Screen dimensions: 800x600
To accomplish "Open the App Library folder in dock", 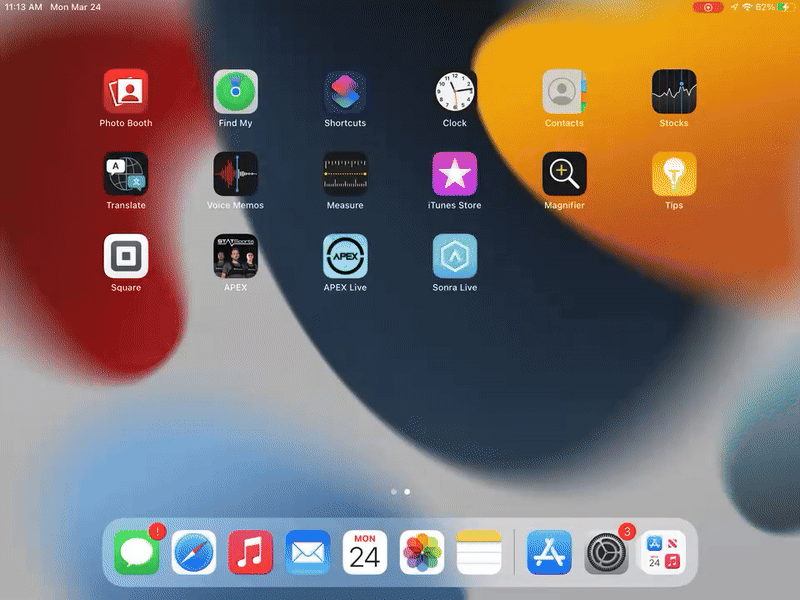I will click(663, 552).
